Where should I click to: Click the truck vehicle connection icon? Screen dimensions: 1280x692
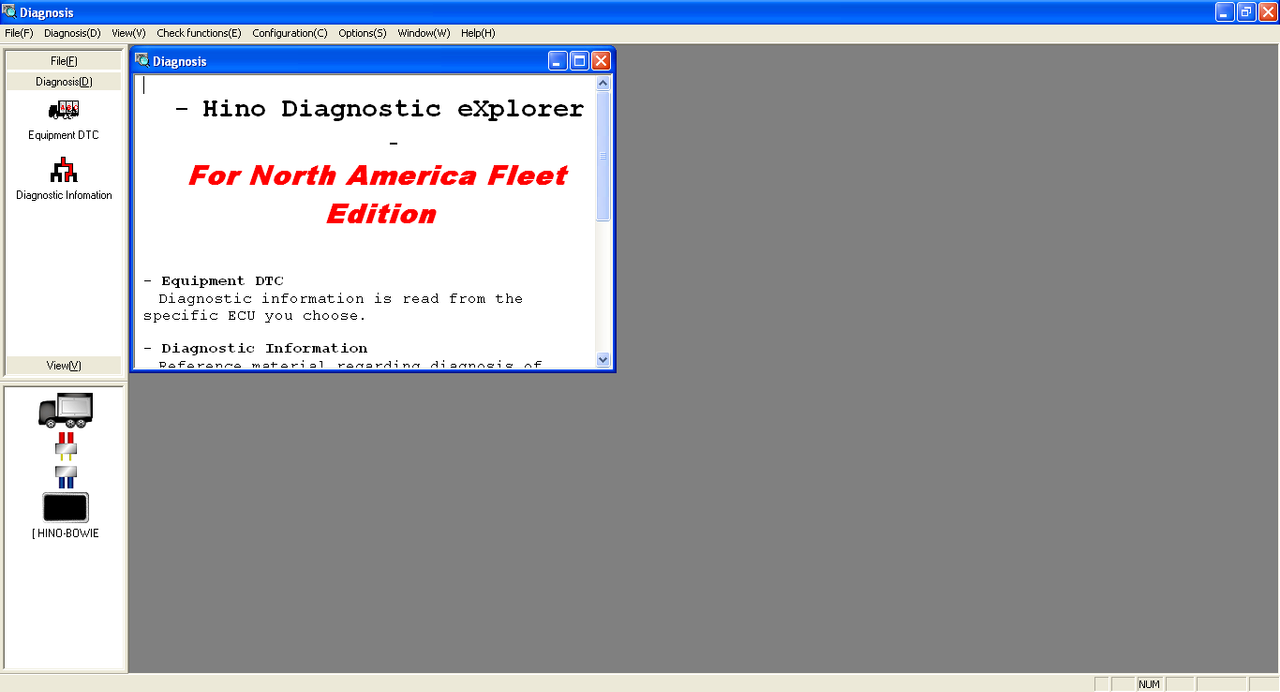point(66,410)
